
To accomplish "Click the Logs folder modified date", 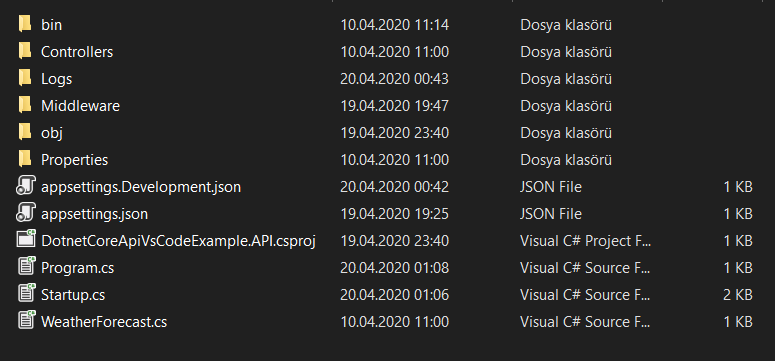I will pyautogui.click(x=394, y=79).
